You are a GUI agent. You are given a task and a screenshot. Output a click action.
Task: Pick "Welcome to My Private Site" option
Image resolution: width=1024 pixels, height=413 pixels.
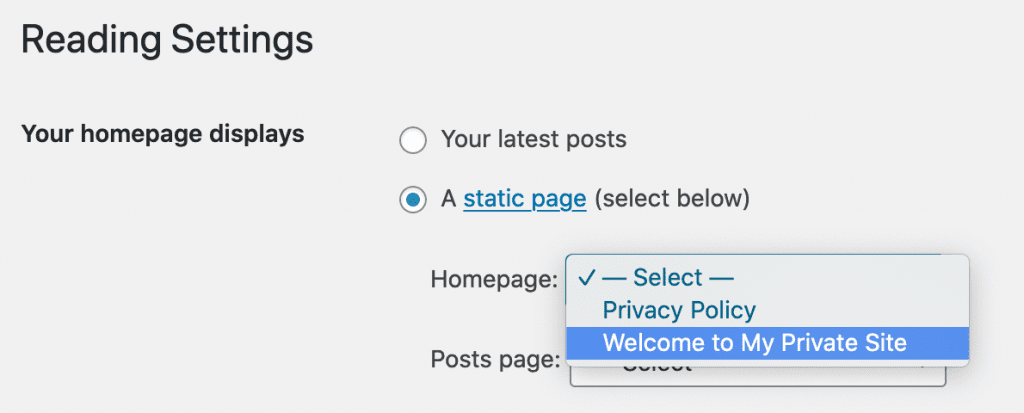pyautogui.click(x=754, y=343)
